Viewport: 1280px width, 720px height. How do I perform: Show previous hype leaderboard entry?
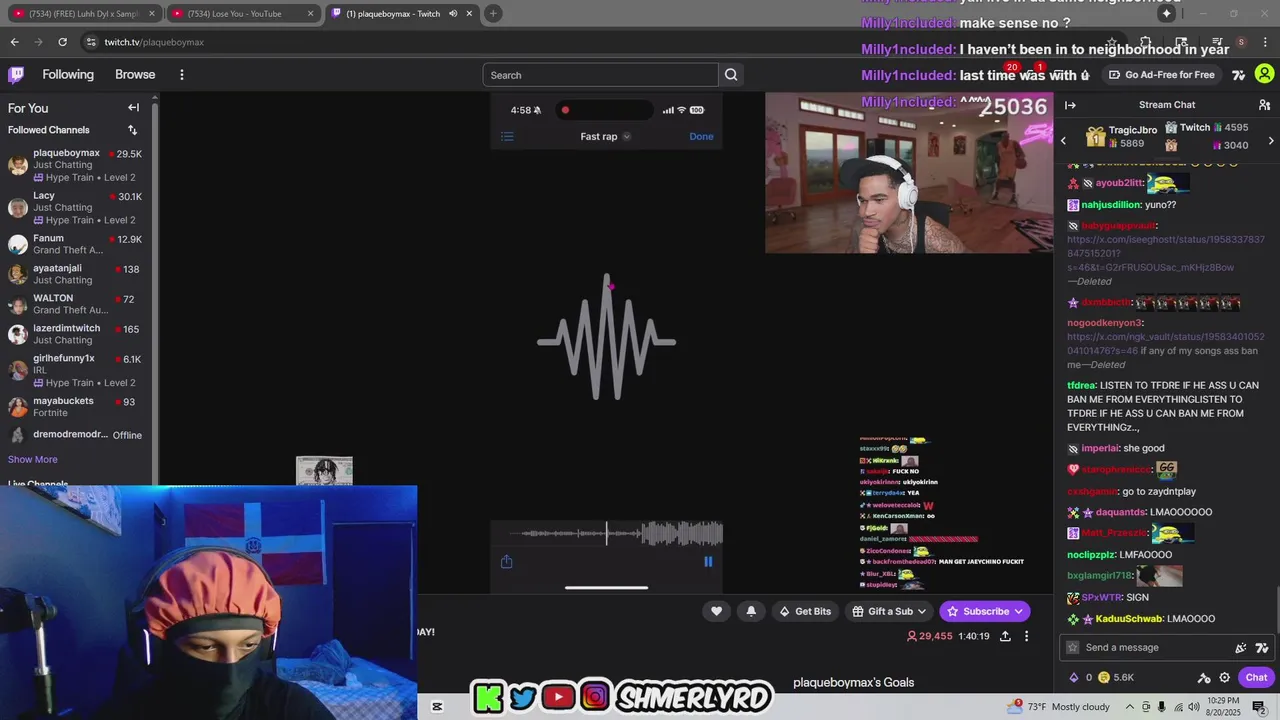(x=1063, y=140)
